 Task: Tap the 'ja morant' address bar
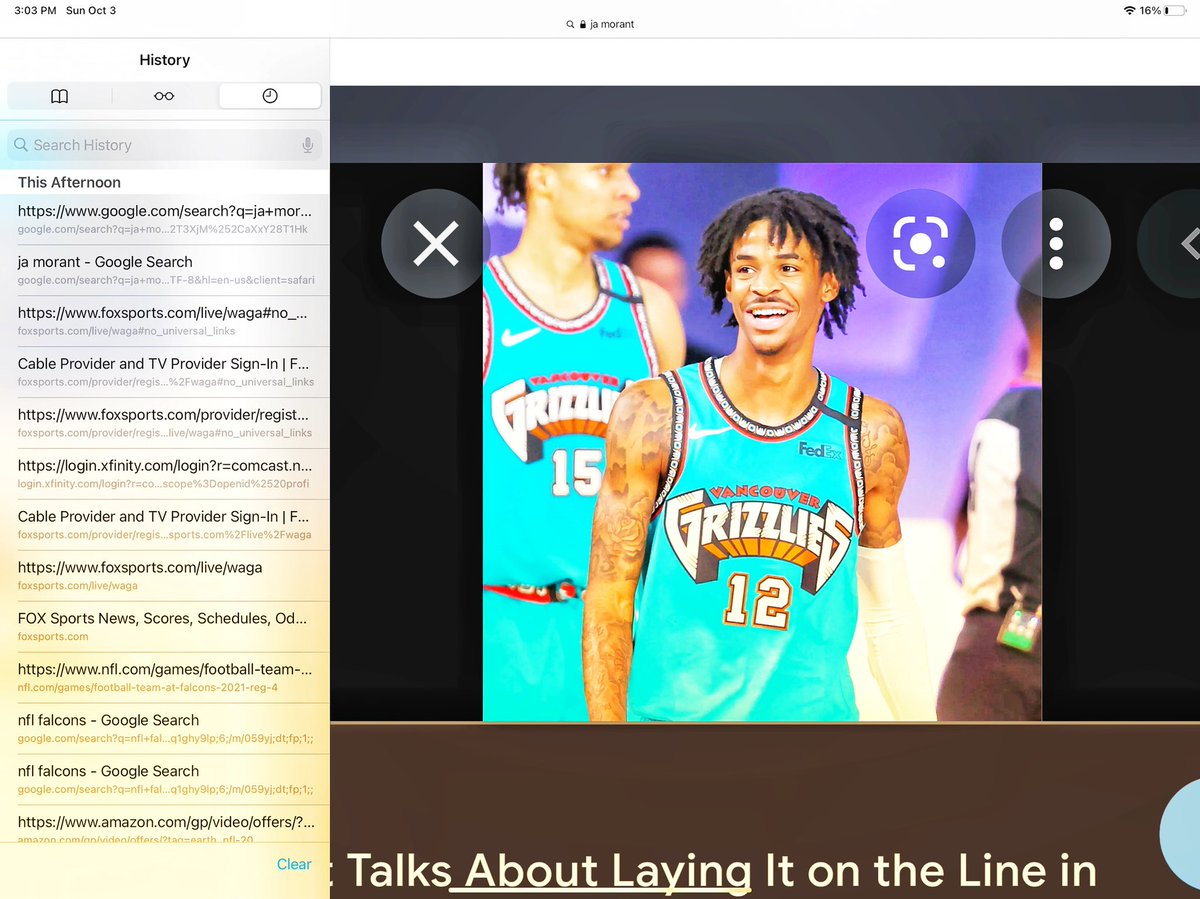click(600, 24)
